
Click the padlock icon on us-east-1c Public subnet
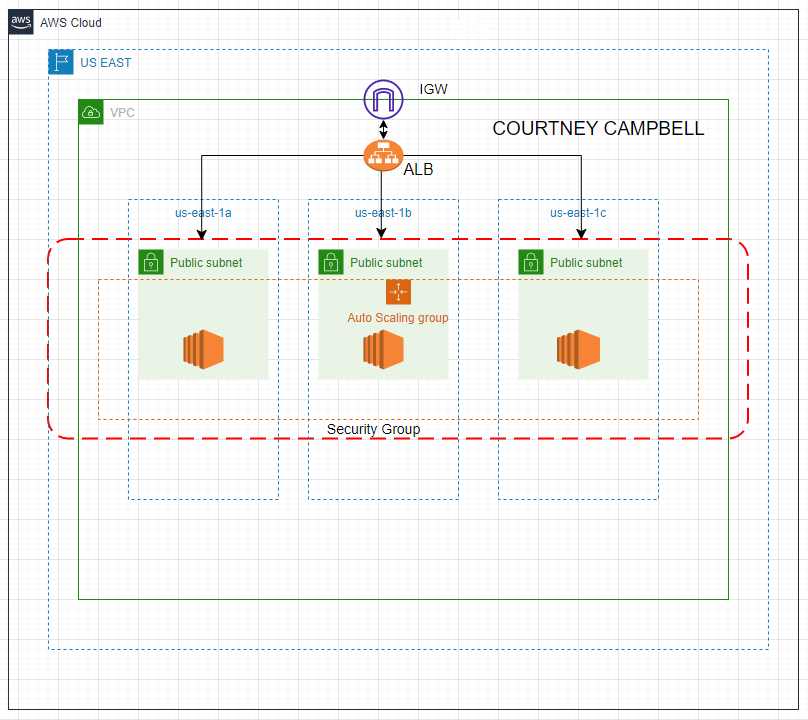530,262
